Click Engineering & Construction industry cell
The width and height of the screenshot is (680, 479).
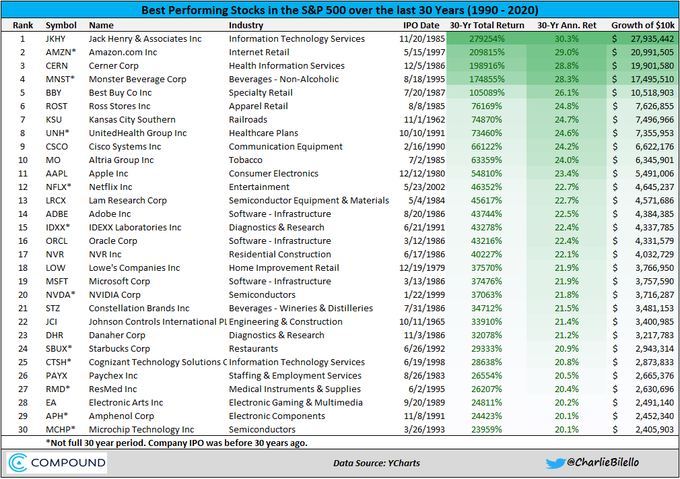click(286, 321)
